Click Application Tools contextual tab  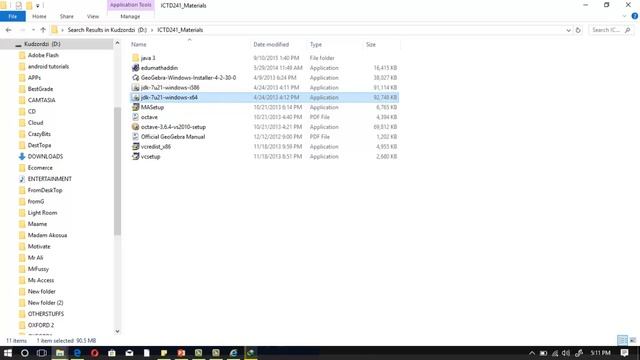[x=131, y=5]
